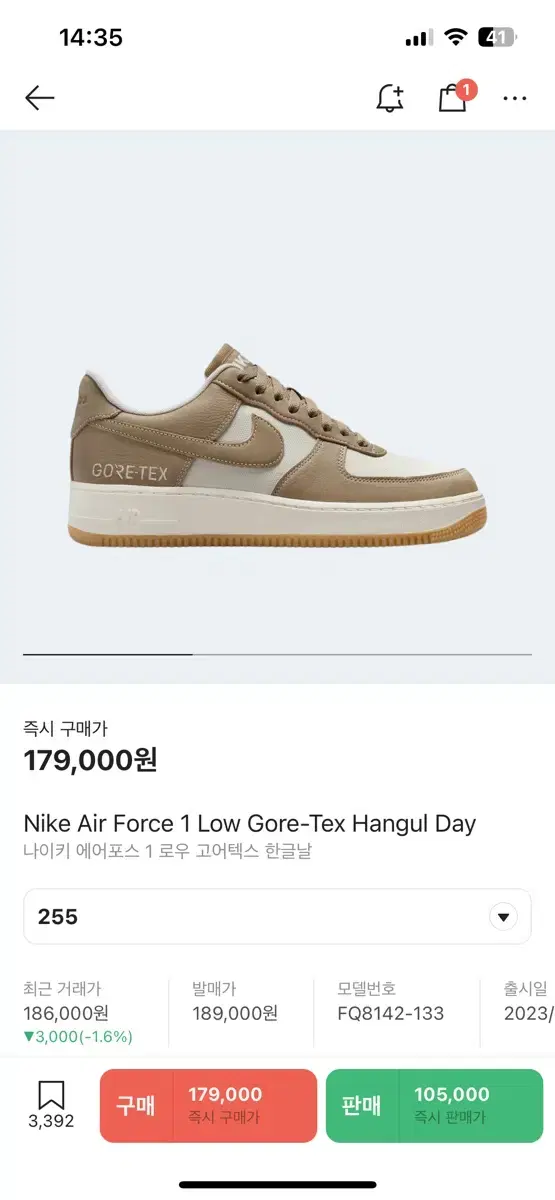Tap the 출시일 release date column
Image resolution: width=555 pixels, height=1200 pixels.
pyautogui.click(x=529, y=1002)
